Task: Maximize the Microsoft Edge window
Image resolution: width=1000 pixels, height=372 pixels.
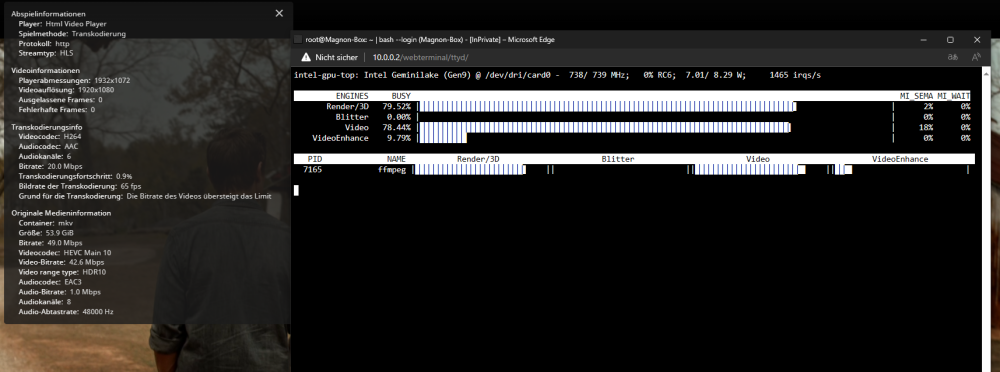Action: point(950,40)
